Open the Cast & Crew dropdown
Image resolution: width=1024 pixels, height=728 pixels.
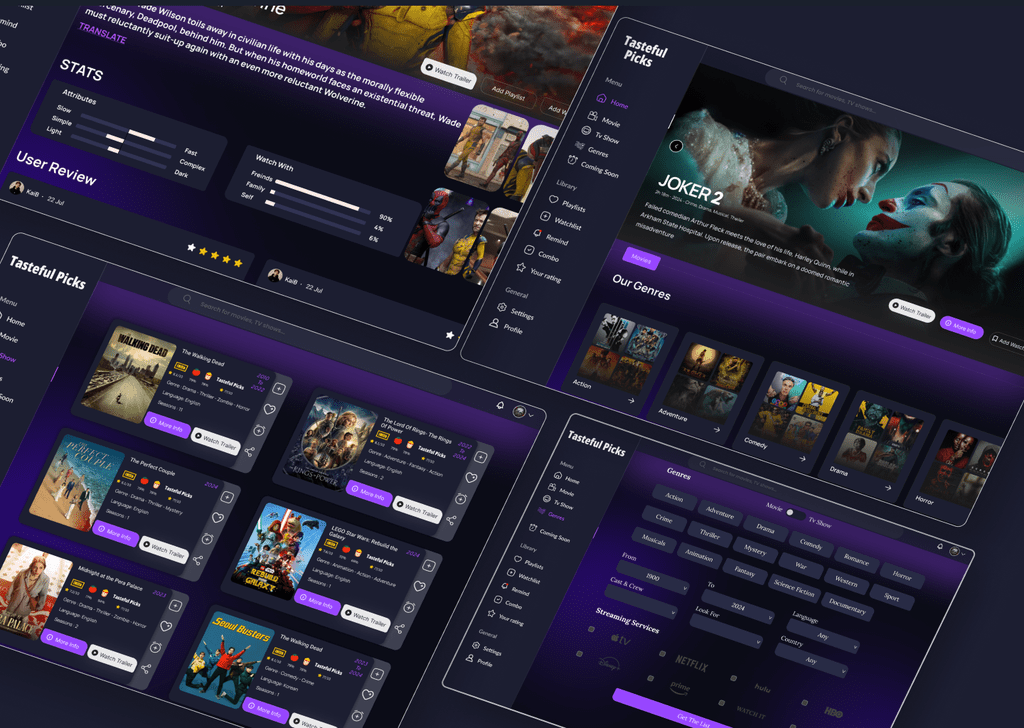click(x=641, y=601)
